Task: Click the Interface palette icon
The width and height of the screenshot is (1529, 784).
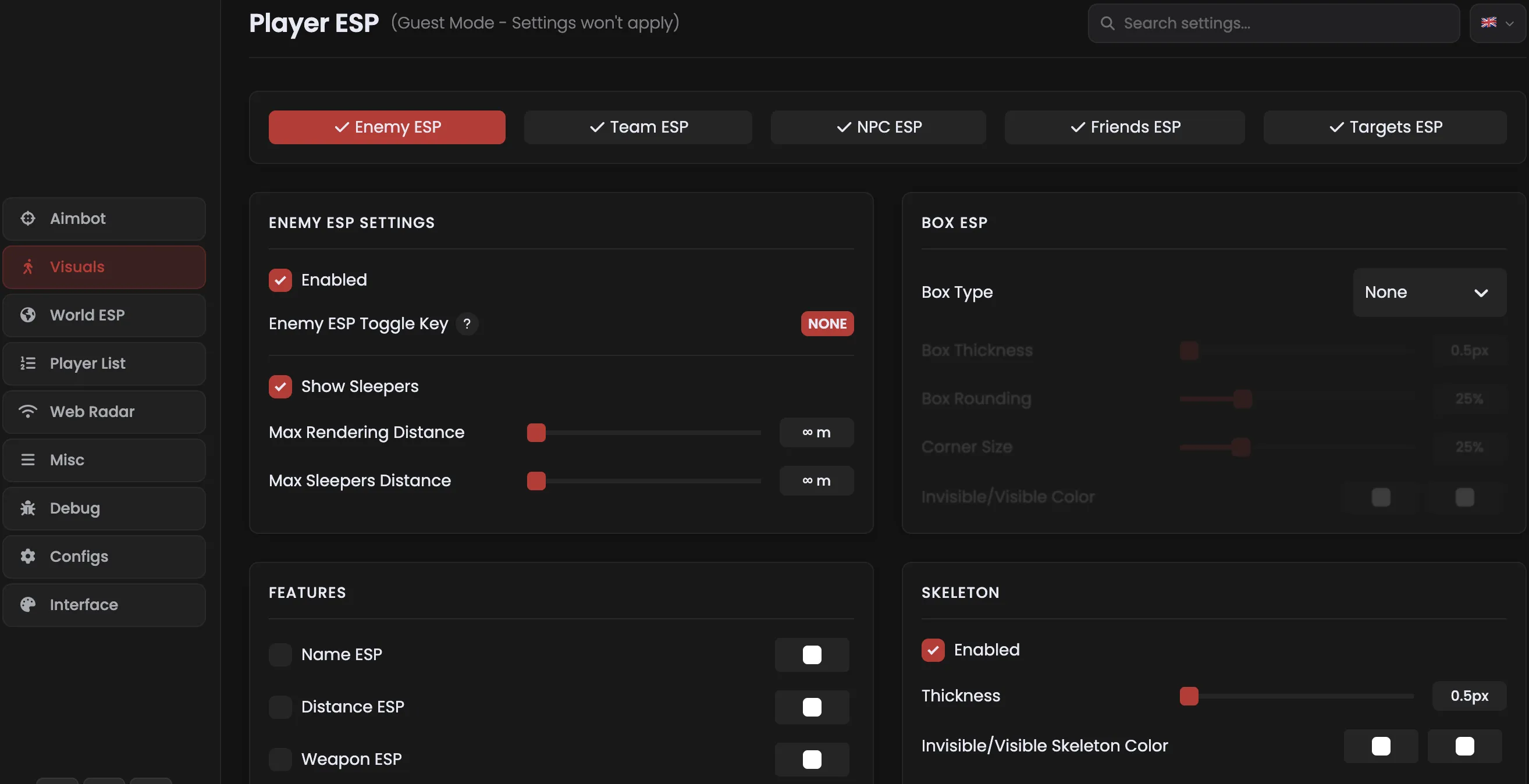Action: coord(28,605)
